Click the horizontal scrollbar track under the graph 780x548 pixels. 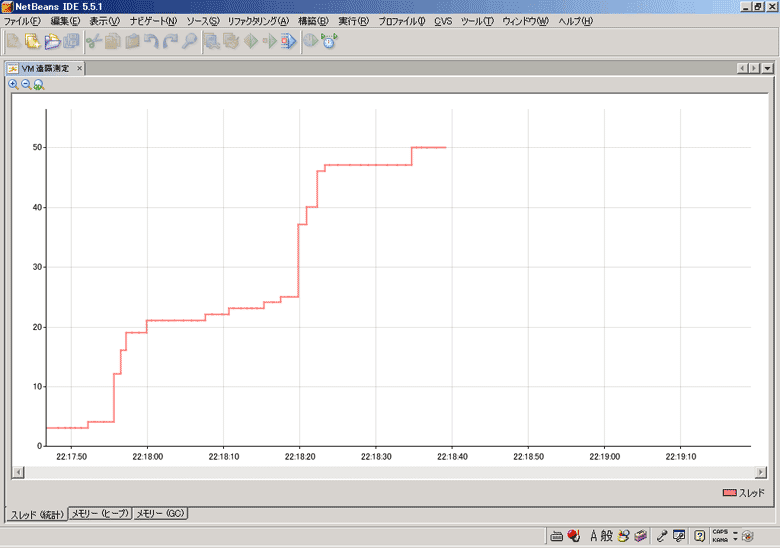coord(389,472)
